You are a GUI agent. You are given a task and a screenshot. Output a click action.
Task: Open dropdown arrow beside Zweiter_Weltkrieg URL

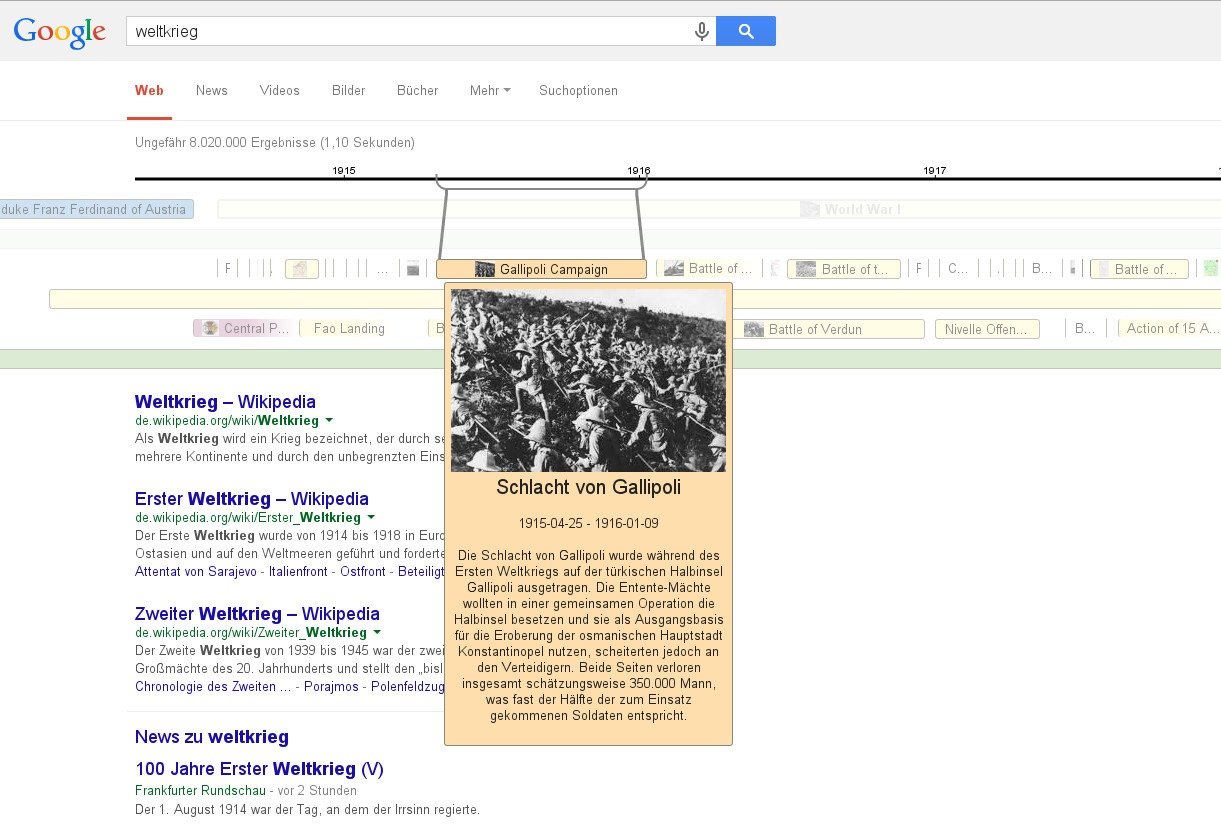377,633
